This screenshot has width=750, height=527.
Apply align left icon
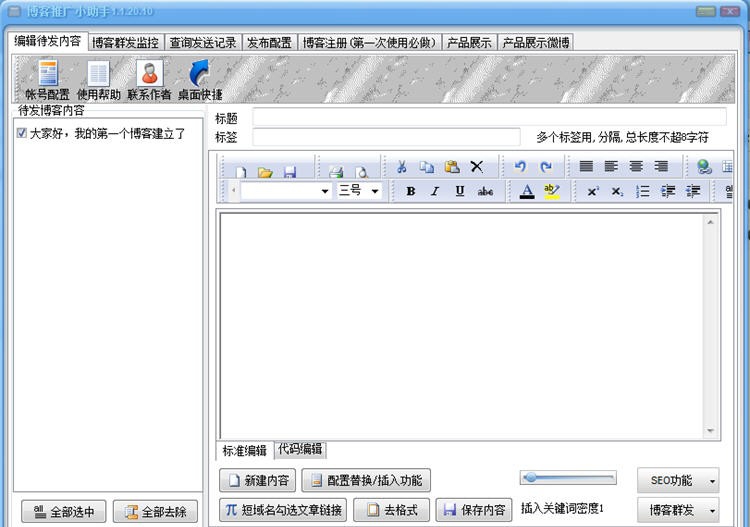coord(611,166)
